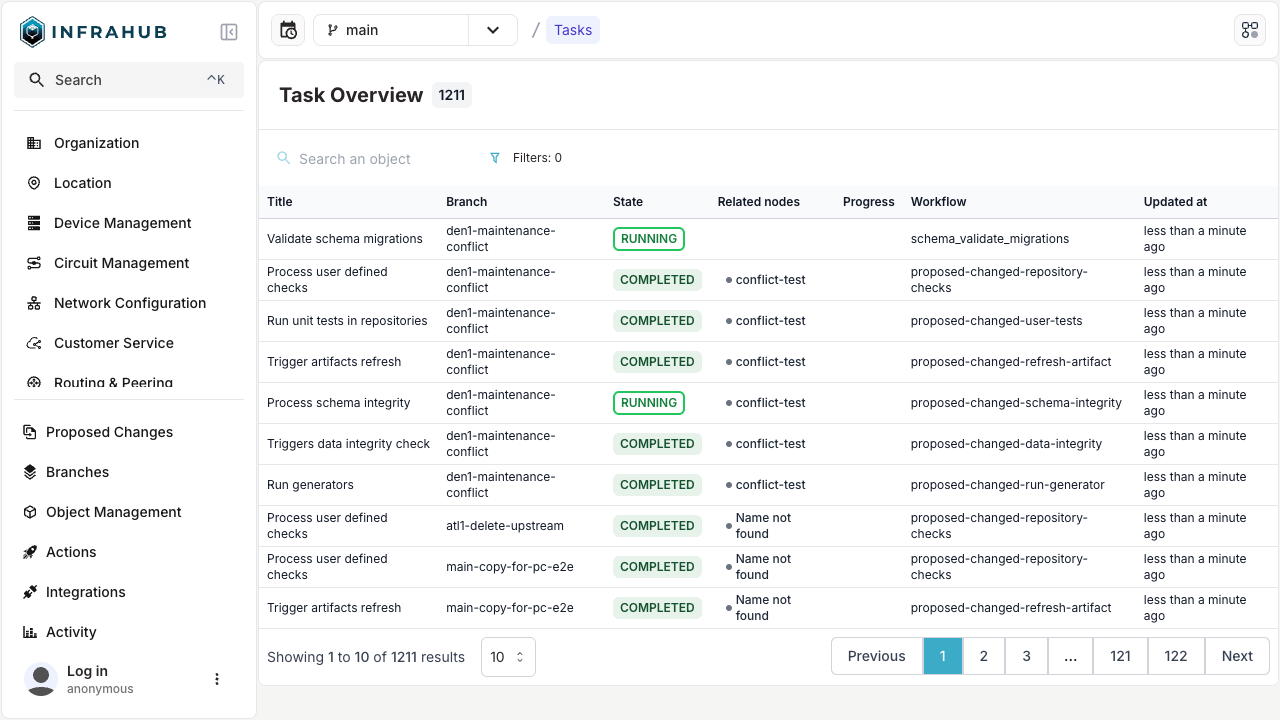Collapse the sidebar with the panel icon
The width and height of the screenshot is (1280, 720).
229,31
